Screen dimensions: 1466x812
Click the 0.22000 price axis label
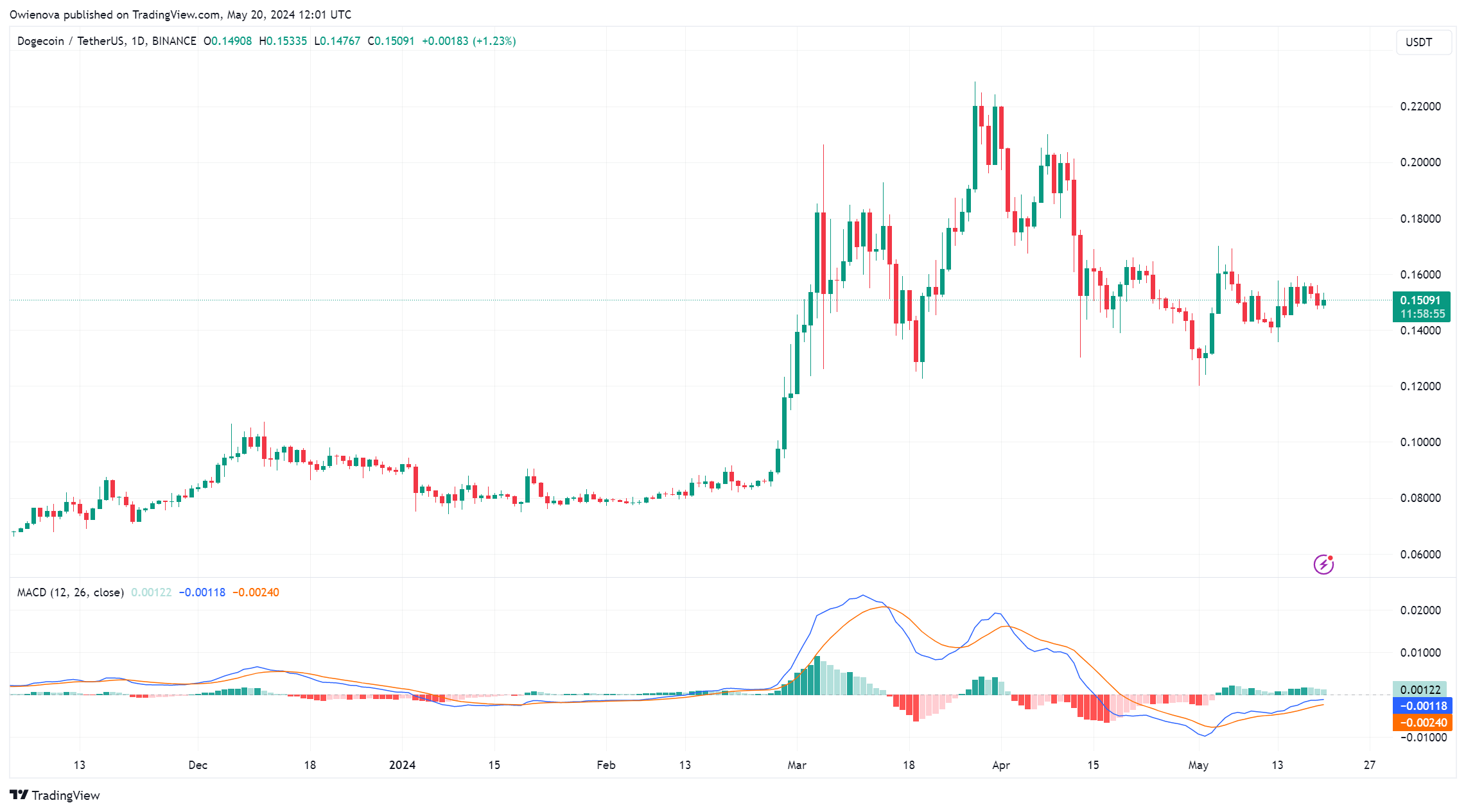[x=1420, y=107]
